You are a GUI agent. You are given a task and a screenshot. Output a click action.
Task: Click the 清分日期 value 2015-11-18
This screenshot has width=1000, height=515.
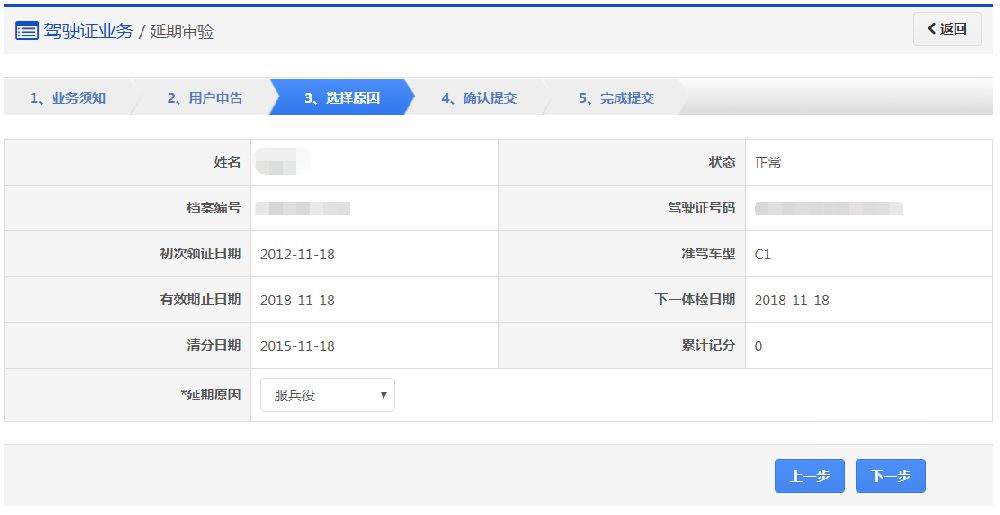click(x=297, y=346)
